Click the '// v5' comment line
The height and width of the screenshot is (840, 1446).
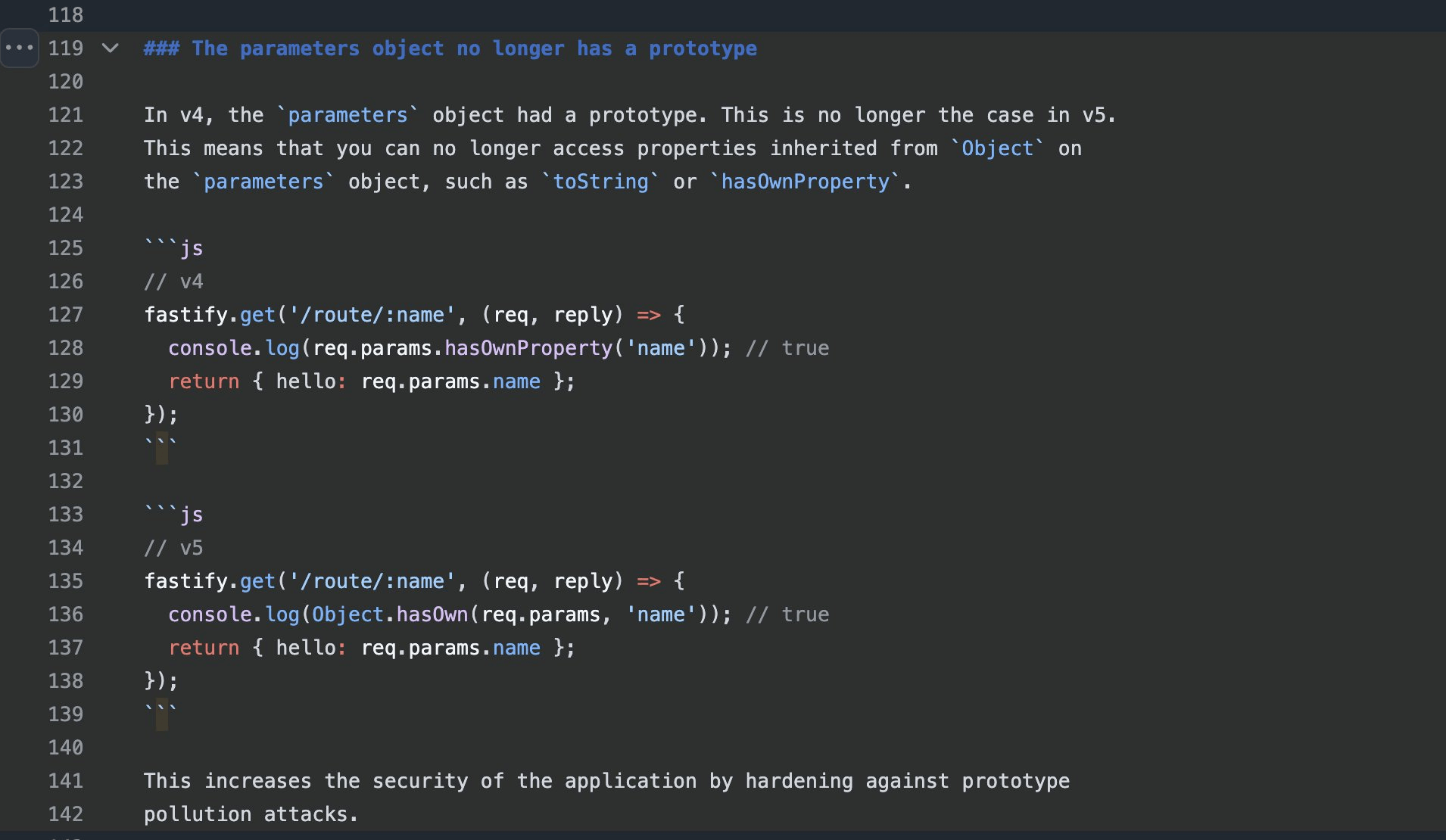point(173,548)
